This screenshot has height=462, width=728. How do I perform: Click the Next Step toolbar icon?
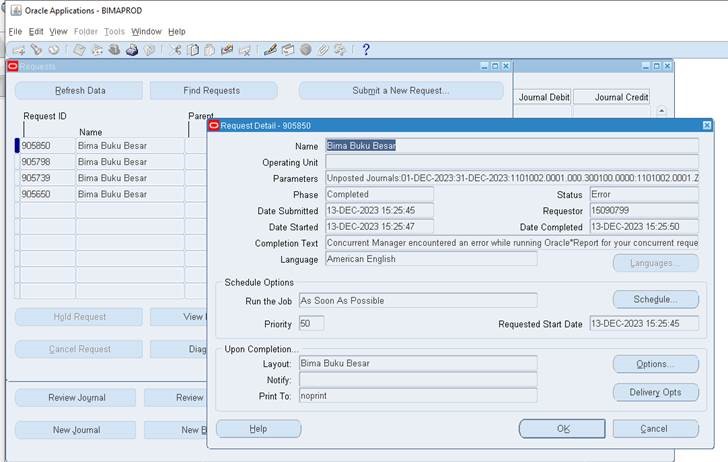(97, 50)
